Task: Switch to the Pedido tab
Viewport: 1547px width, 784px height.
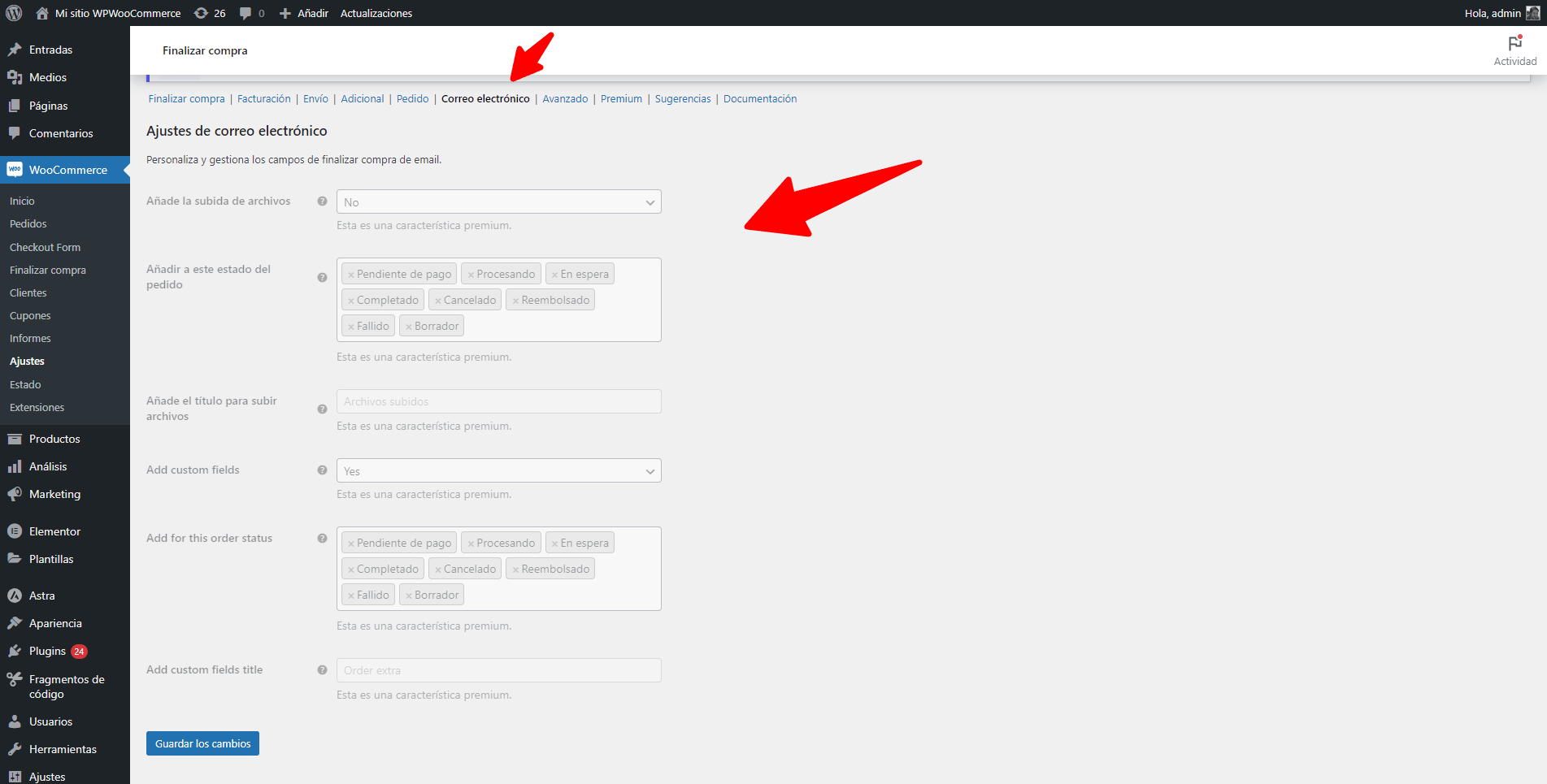Action: (x=413, y=98)
